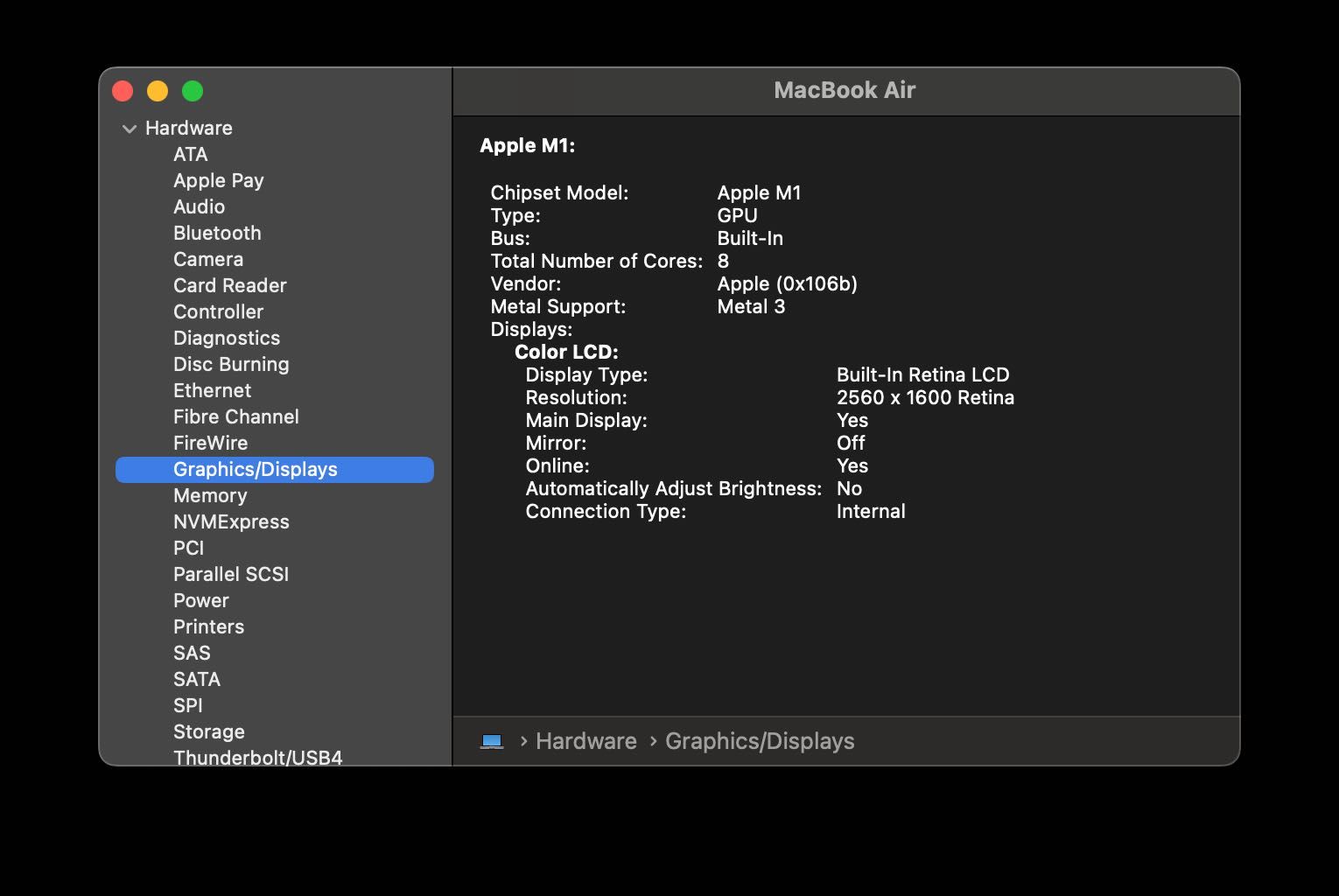Open the SAS entry

(x=192, y=653)
